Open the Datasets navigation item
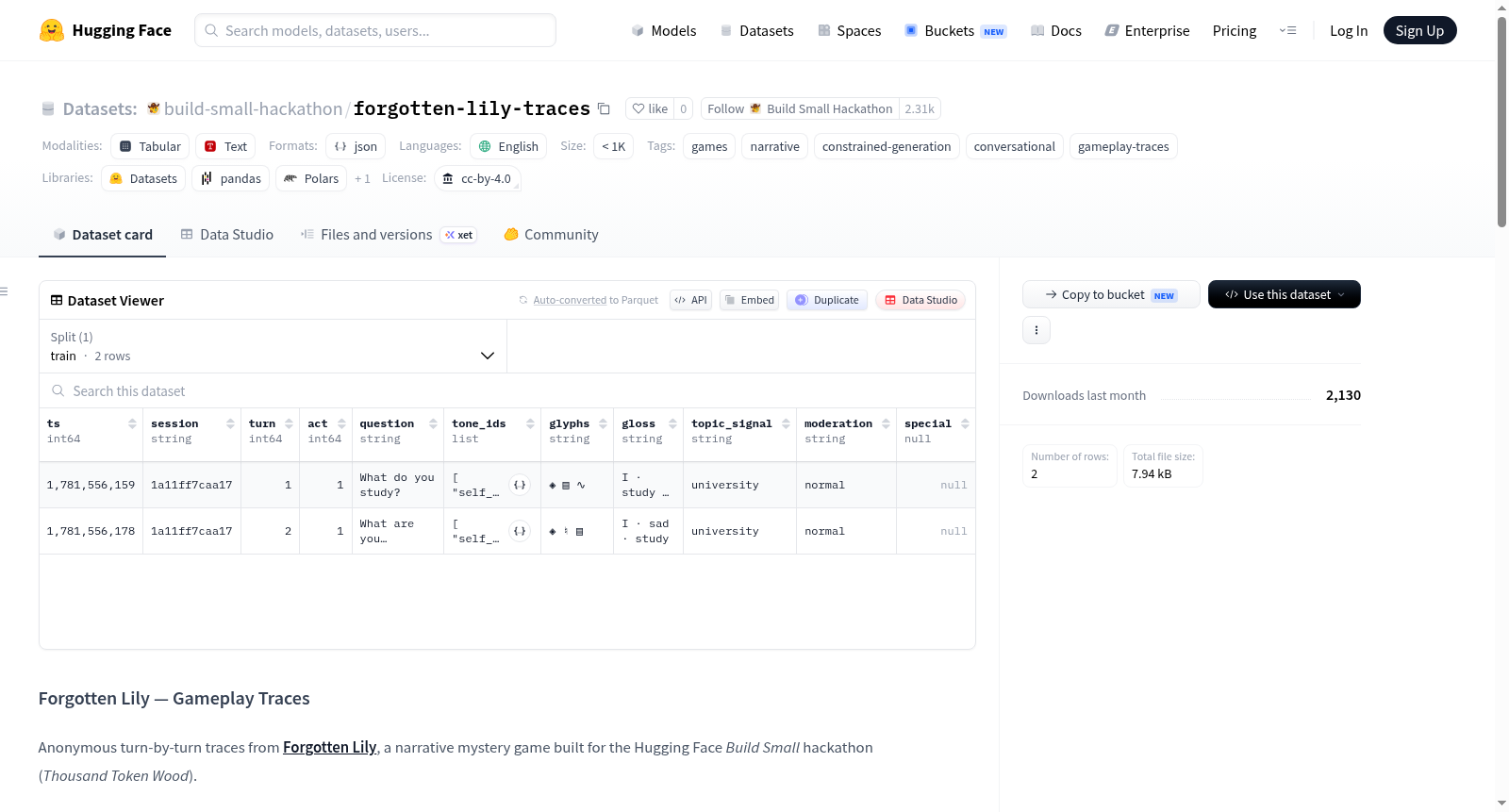The height and width of the screenshot is (812, 1509). click(x=756, y=30)
